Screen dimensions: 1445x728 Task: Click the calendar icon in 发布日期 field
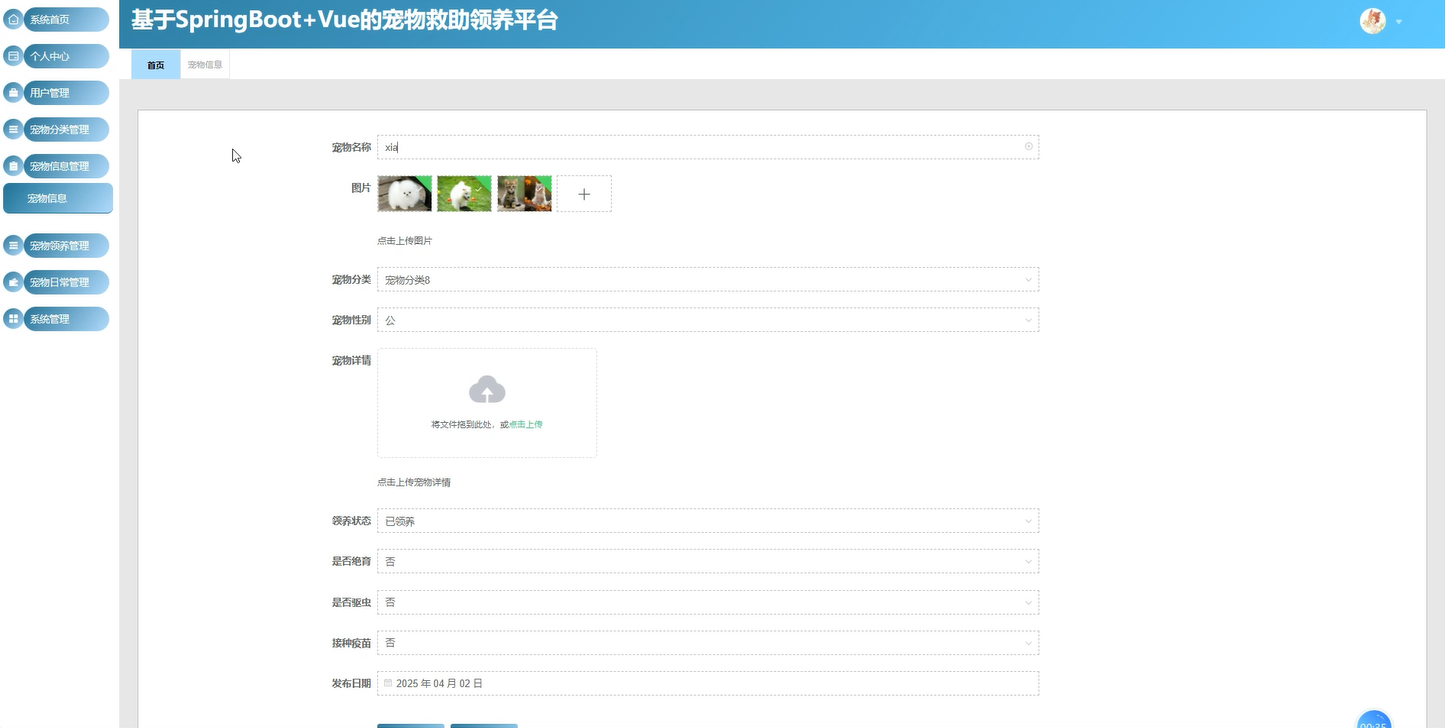coord(387,682)
